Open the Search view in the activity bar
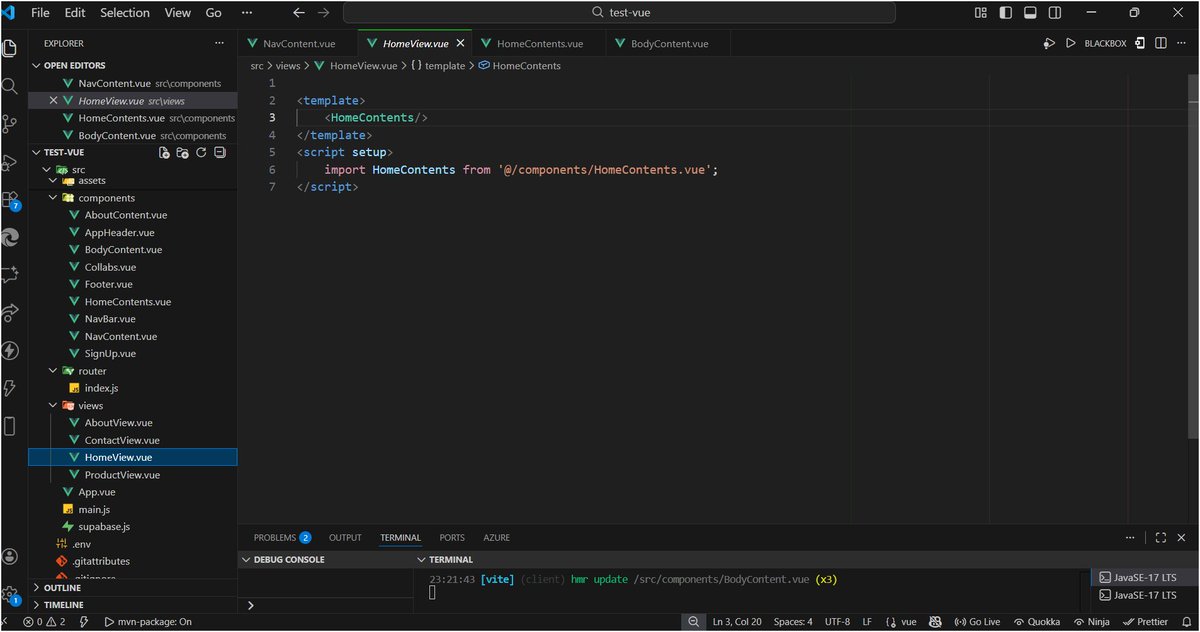The image size is (1200, 632). tap(10, 86)
